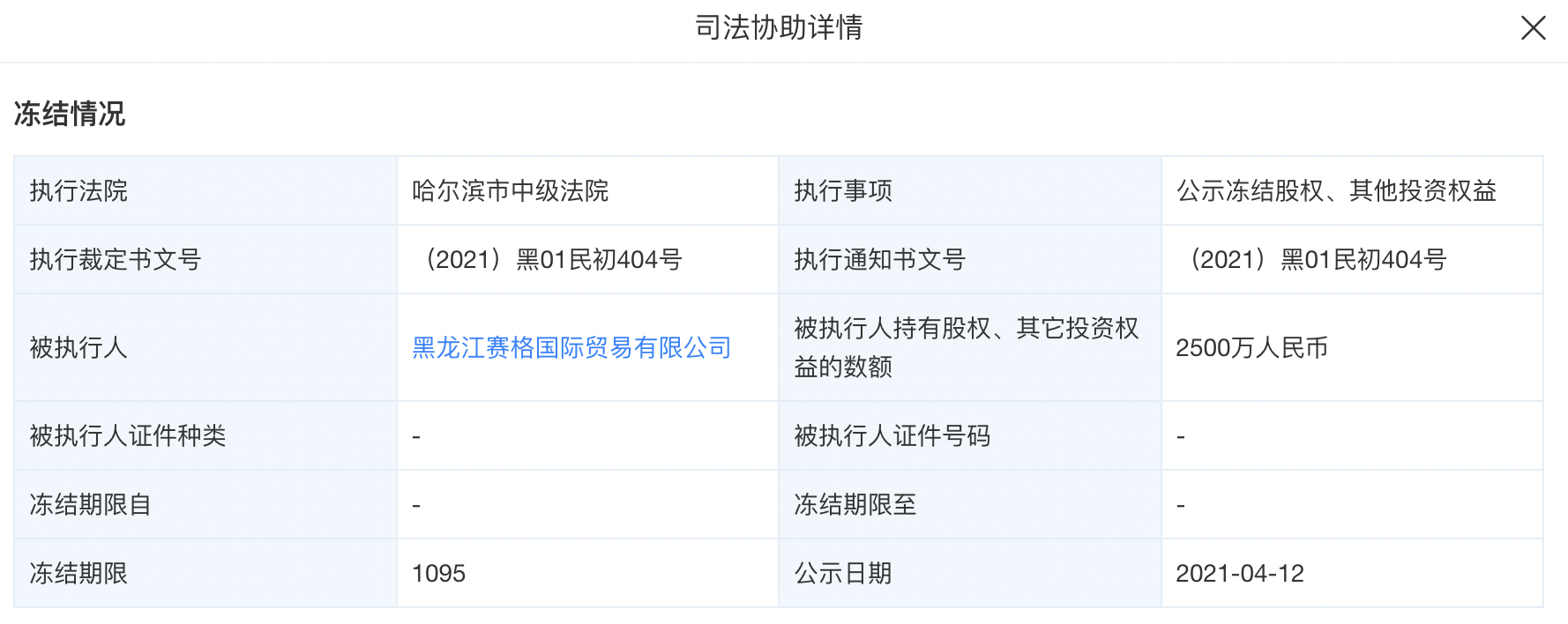Click the 执行法院 label cell
The image size is (1568, 624).
pyautogui.click(x=78, y=191)
